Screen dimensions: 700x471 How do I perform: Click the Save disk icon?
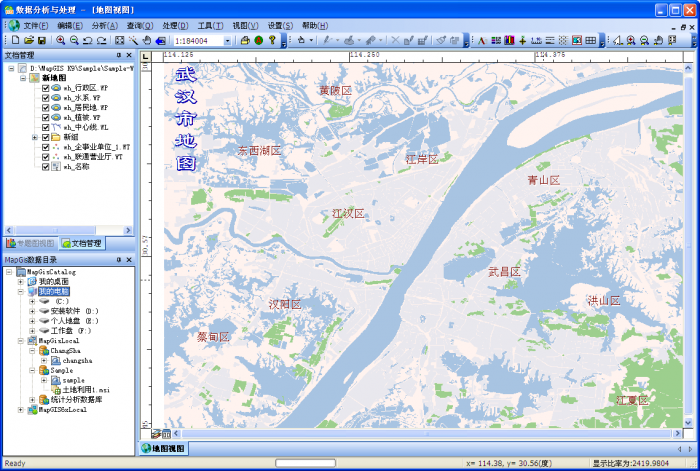pyautogui.click(x=42, y=40)
